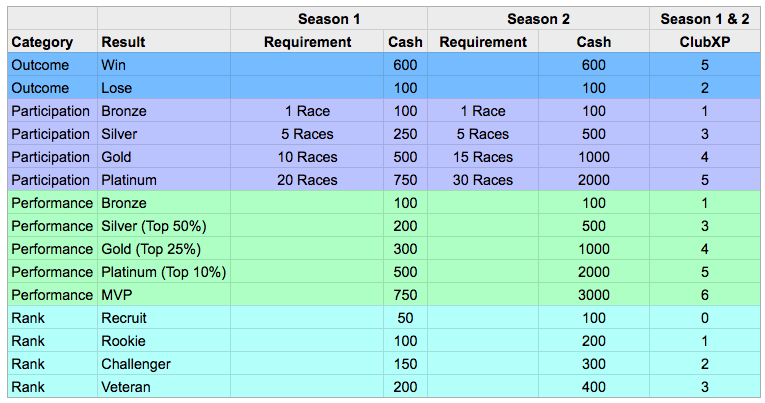765x403 pixels.
Task: Click the ClubXP column header
Action: pyautogui.click(x=707, y=42)
